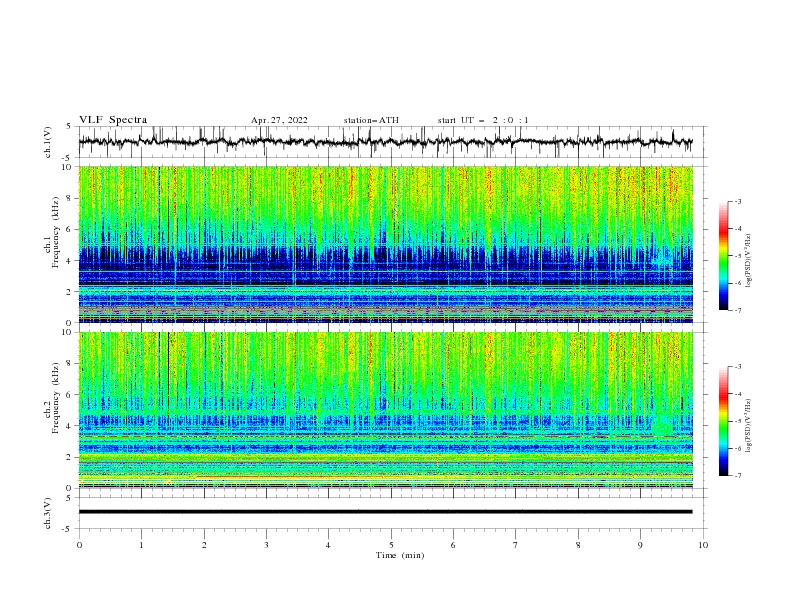Image resolution: width=792 pixels, height=612 pixels.
Task: Click time axis tick label '3'
Action: (266, 545)
